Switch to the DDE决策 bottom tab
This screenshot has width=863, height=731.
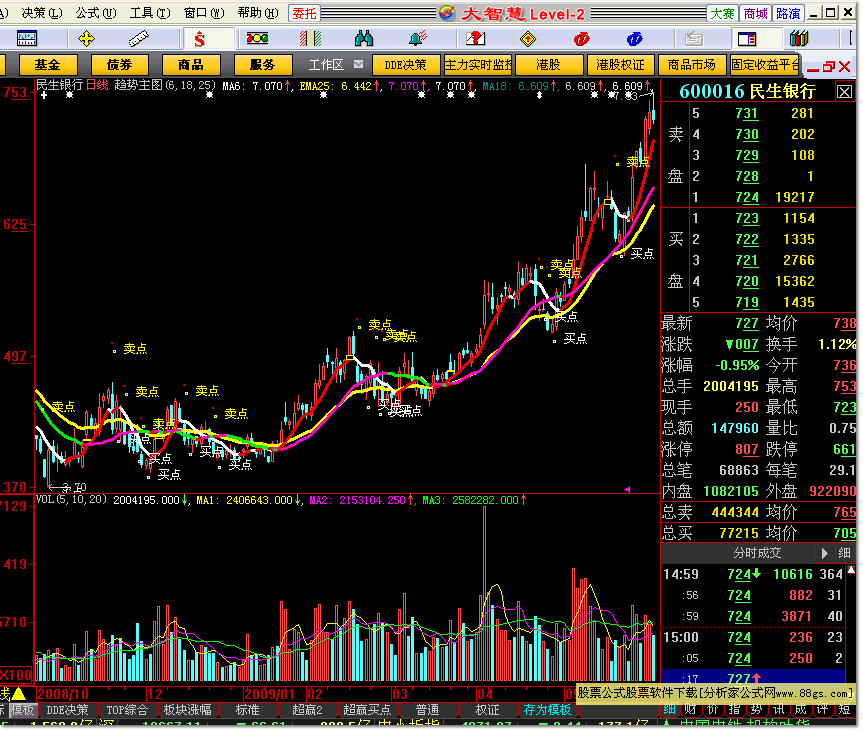[67, 710]
